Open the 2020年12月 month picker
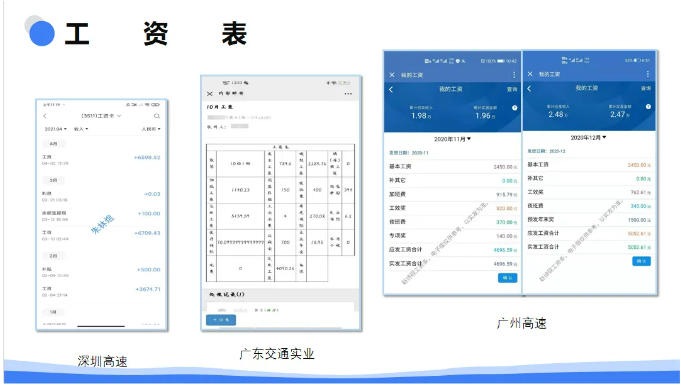Screen dimensions: 681x385 tap(588, 137)
